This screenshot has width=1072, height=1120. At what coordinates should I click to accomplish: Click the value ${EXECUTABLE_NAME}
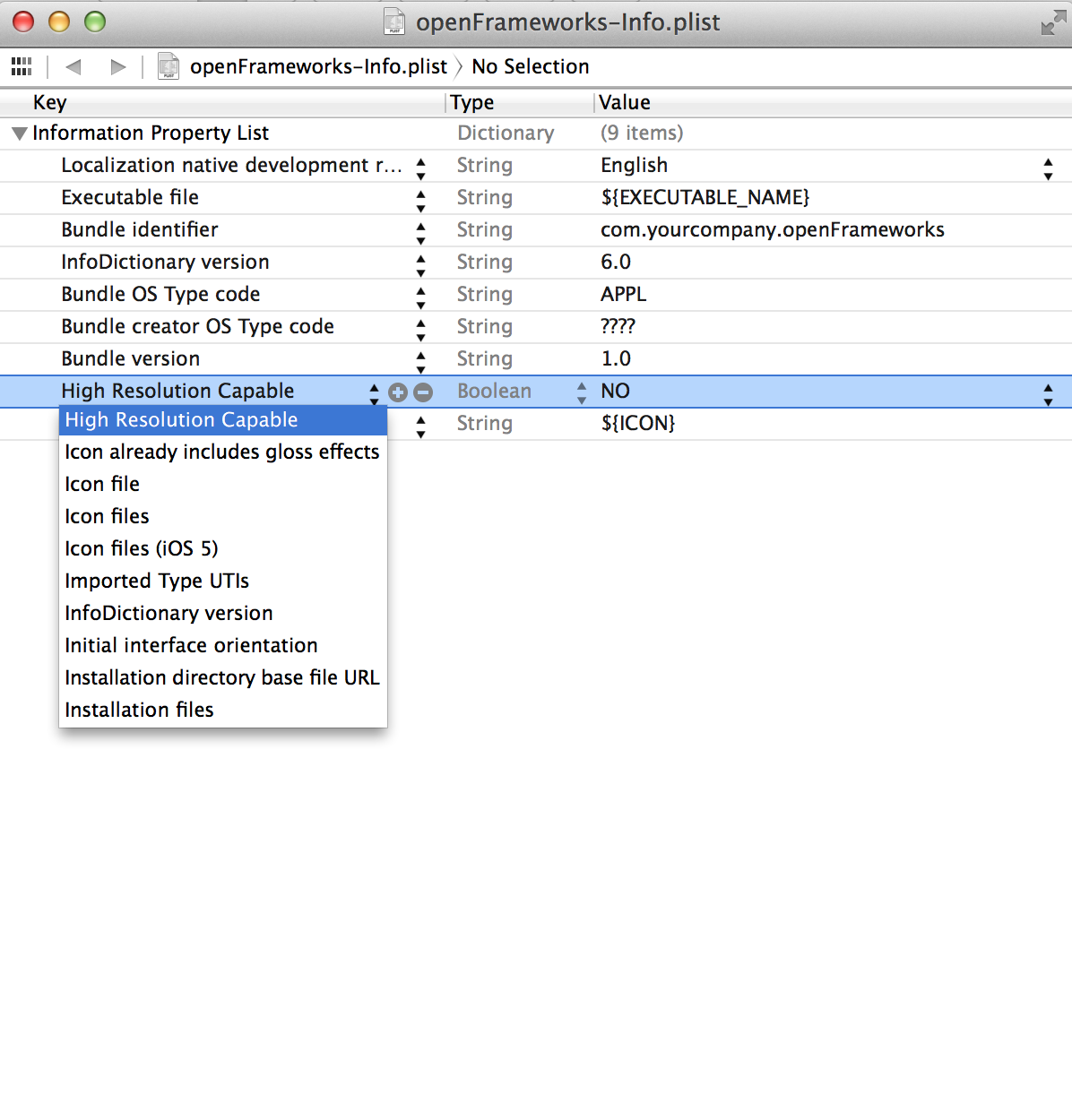click(705, 197)
